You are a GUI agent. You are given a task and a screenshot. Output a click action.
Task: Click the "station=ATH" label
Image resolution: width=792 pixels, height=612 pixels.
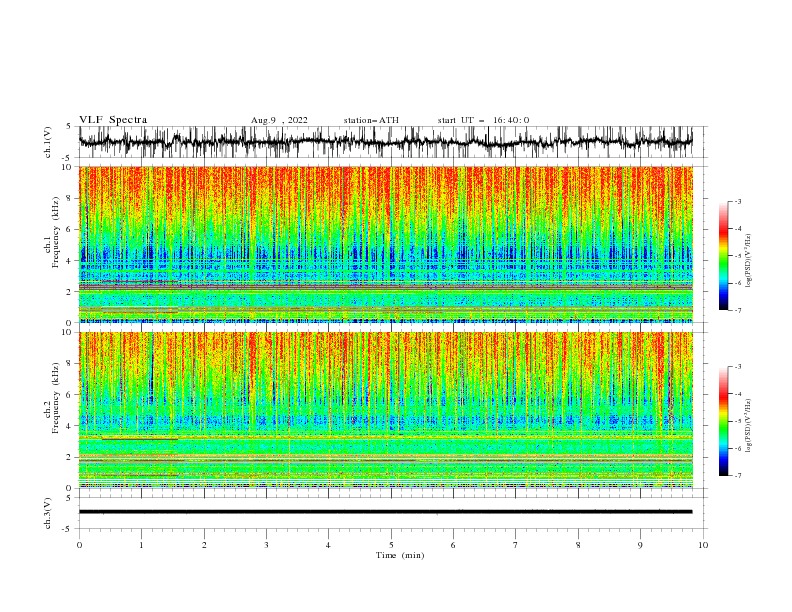[x=371, y=120]
